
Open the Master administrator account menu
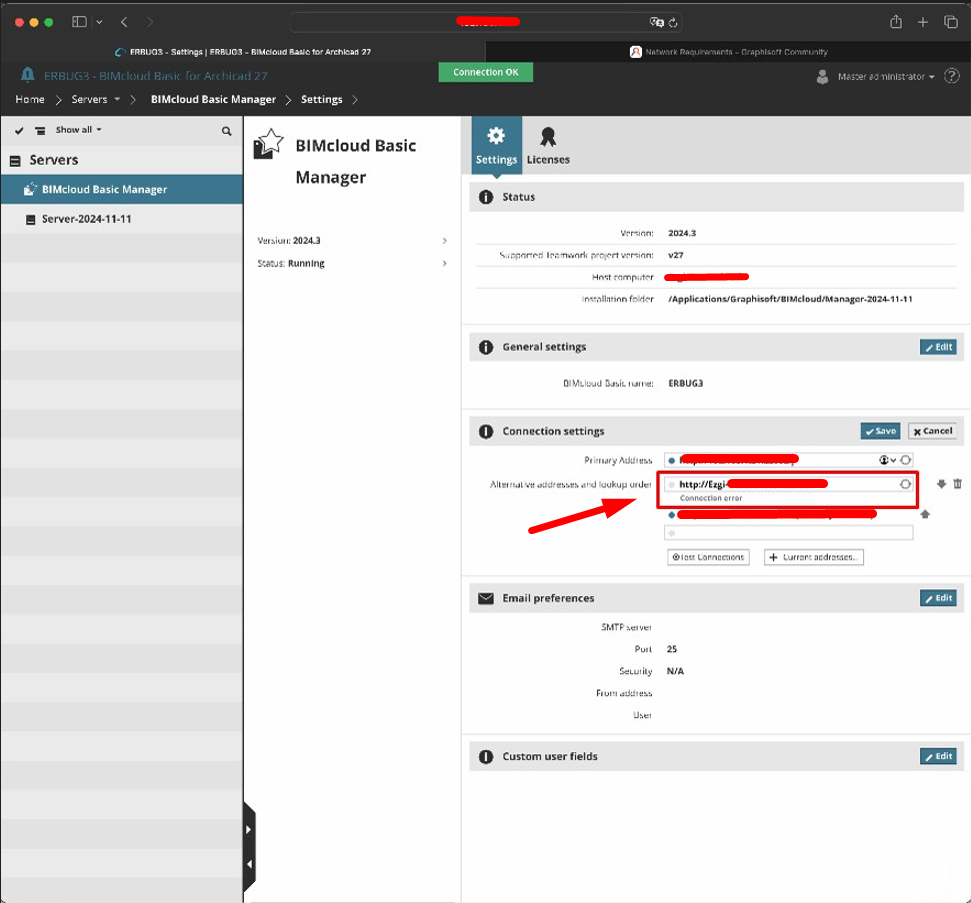886,77
